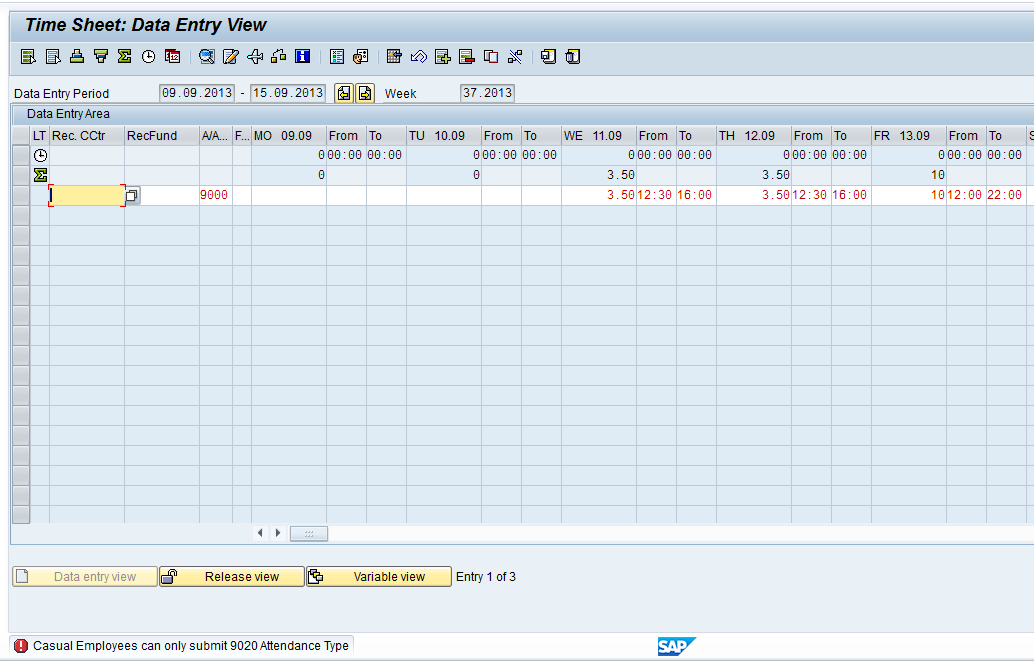
Task: Click the Tuesday hours cell in entry row
Action: (x=444, y=195)
